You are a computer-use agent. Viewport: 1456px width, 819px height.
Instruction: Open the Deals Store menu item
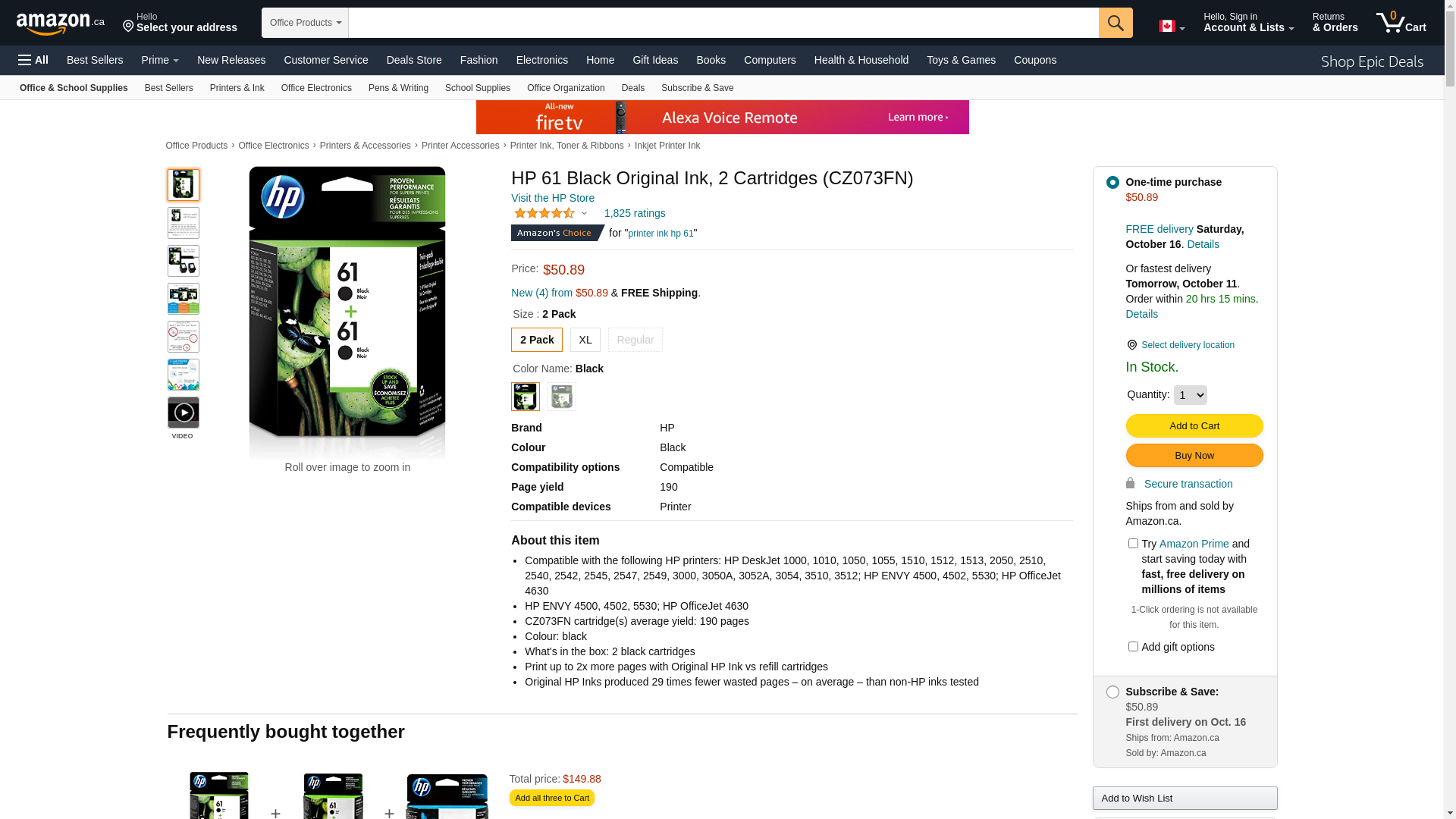click(x=414, y=60)
